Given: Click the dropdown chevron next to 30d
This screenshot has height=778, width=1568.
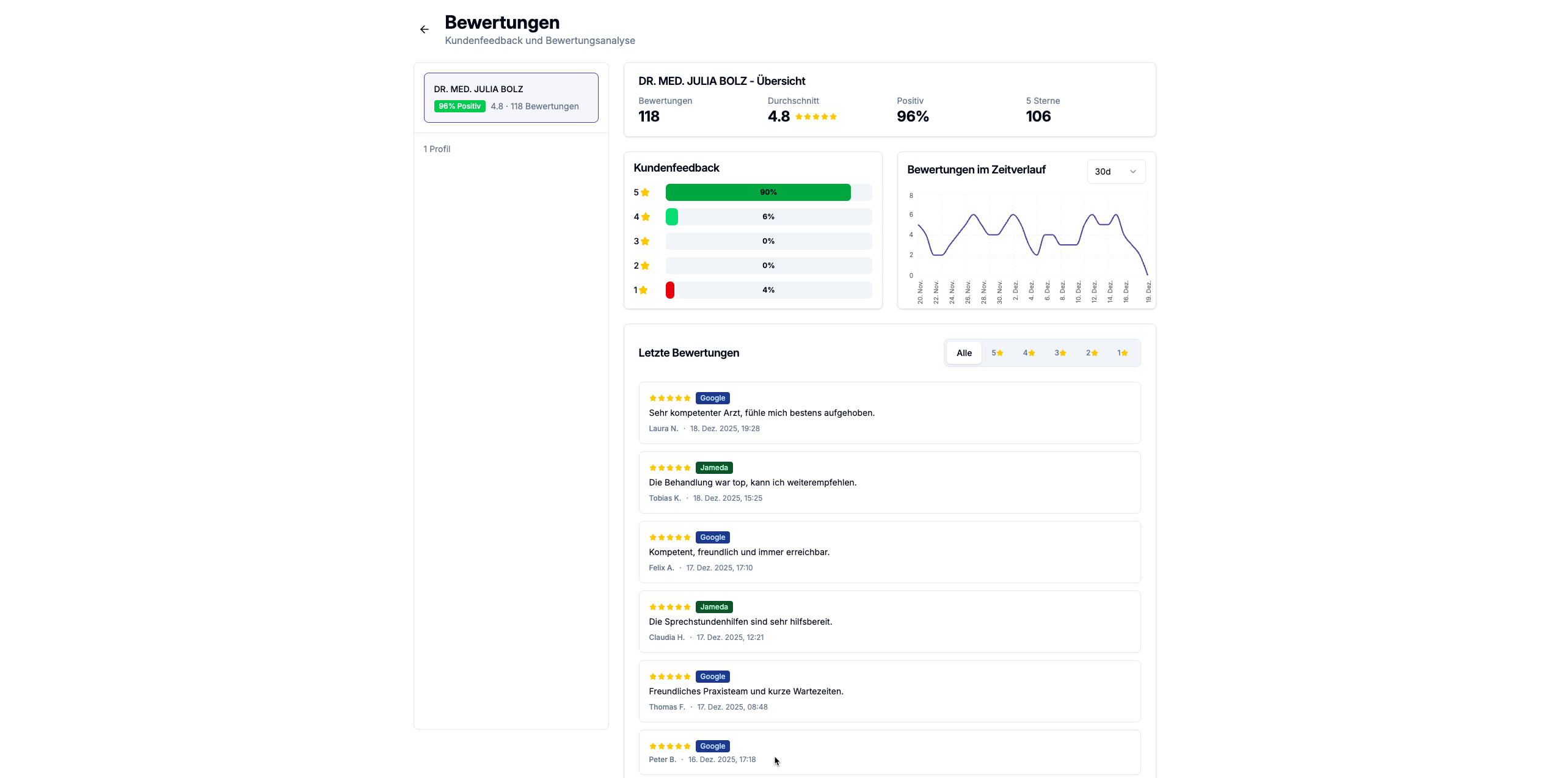Looking at the screenshot, I should [x=1132, y=172].
